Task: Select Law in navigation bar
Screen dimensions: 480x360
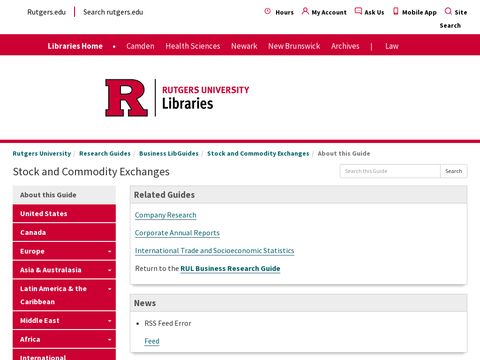Action: [x=392, y=46]
